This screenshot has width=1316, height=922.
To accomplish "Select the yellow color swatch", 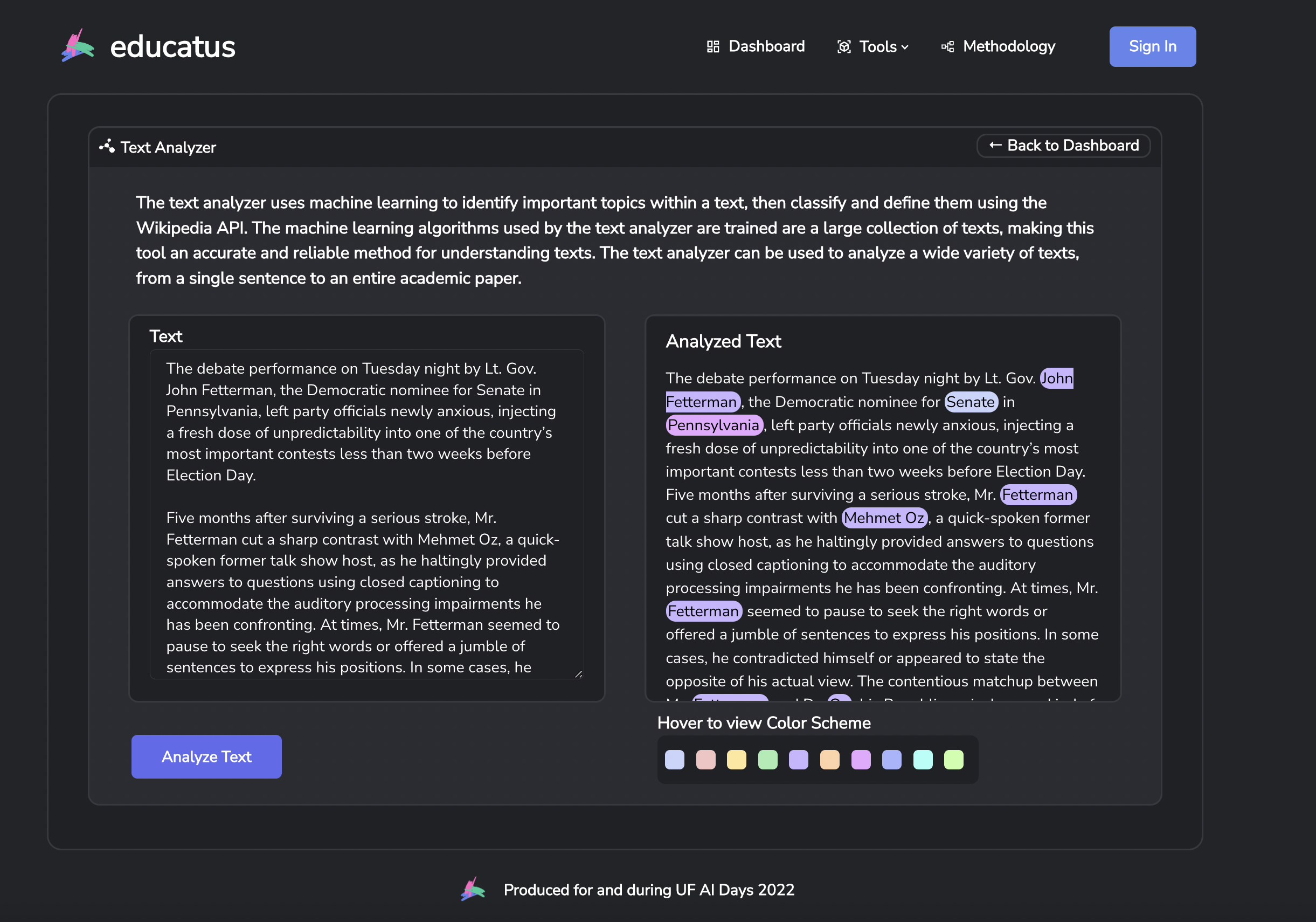I will pos(737,759).
